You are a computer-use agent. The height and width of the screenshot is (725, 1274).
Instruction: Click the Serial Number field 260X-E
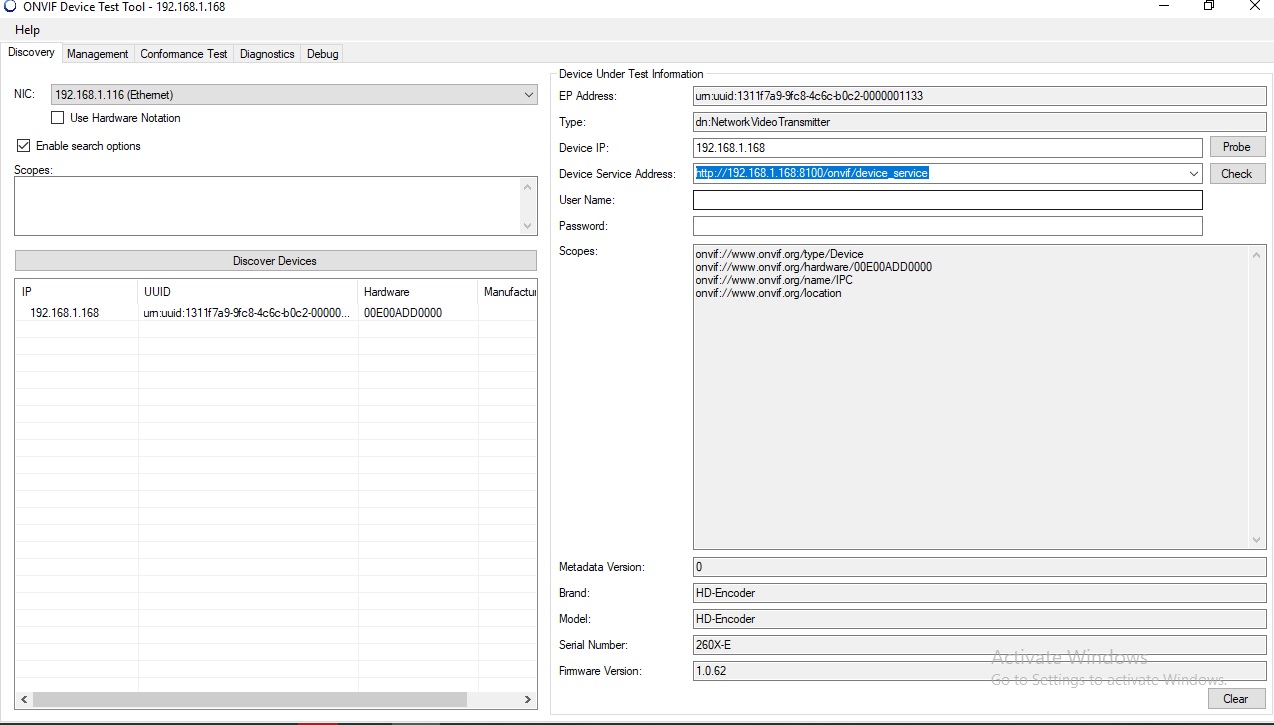979,645
